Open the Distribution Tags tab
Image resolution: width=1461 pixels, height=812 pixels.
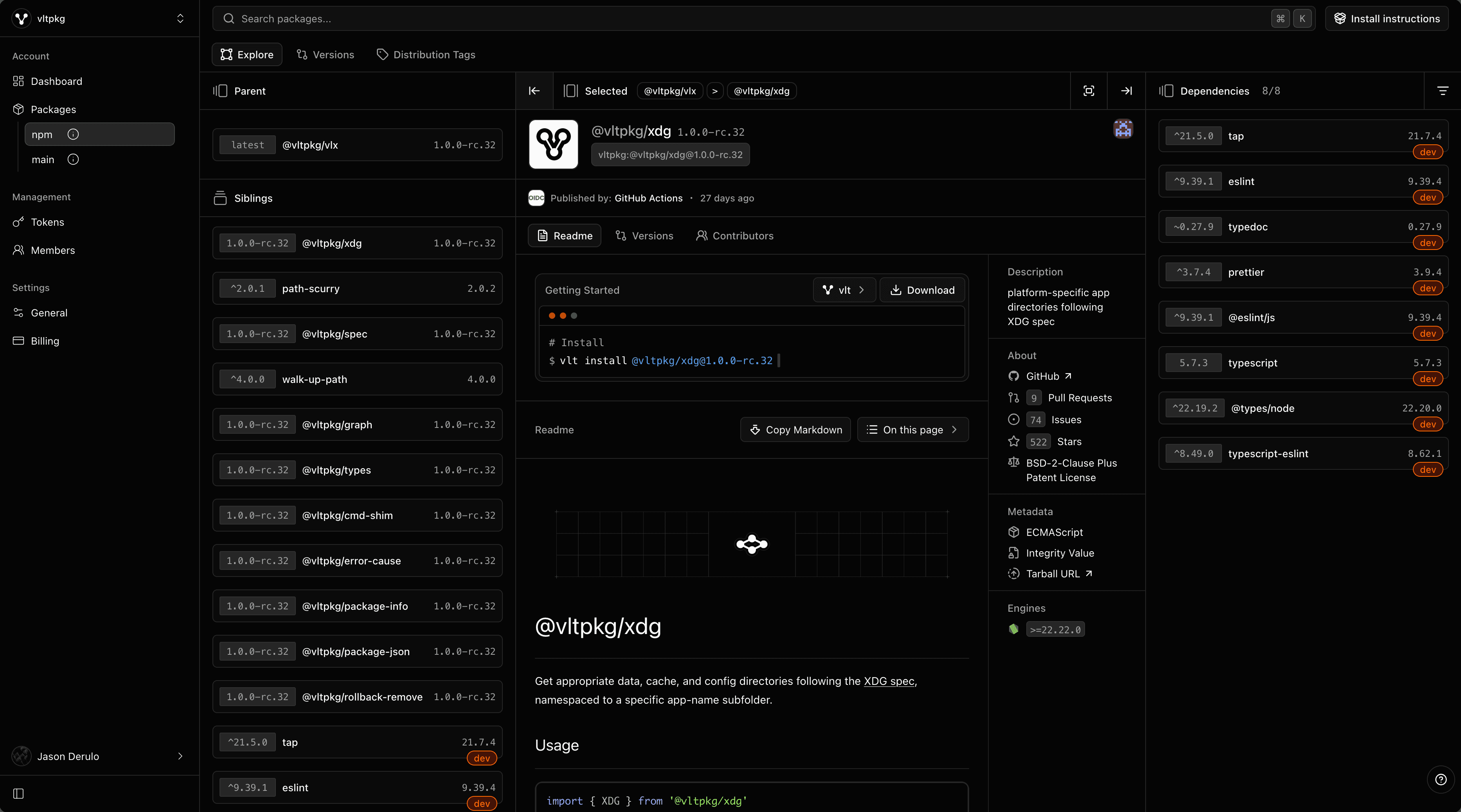tap(426, 54)
